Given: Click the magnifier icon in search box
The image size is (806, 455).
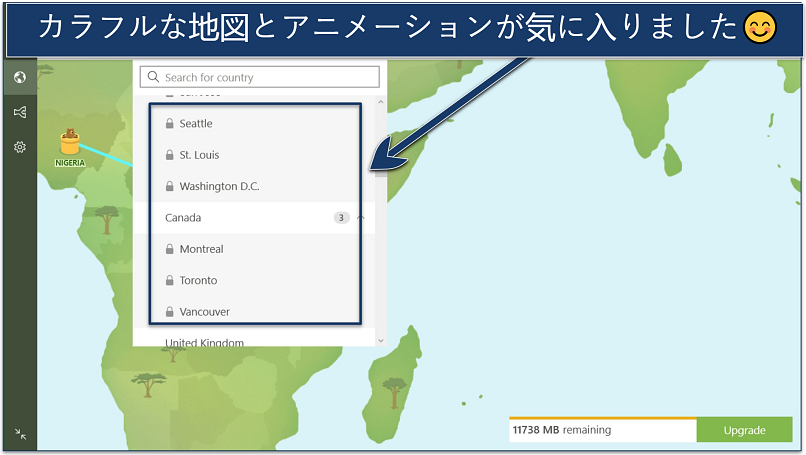Looking at the screenshot, I should tap(153, 77).
